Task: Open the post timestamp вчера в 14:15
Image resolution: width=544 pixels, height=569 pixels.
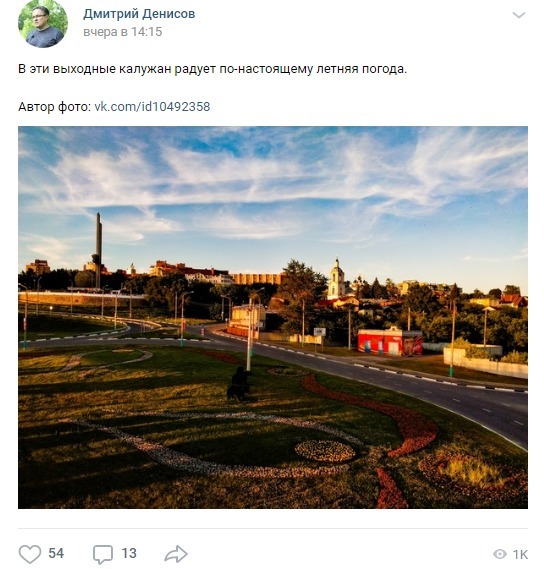Action: (123, 32)
